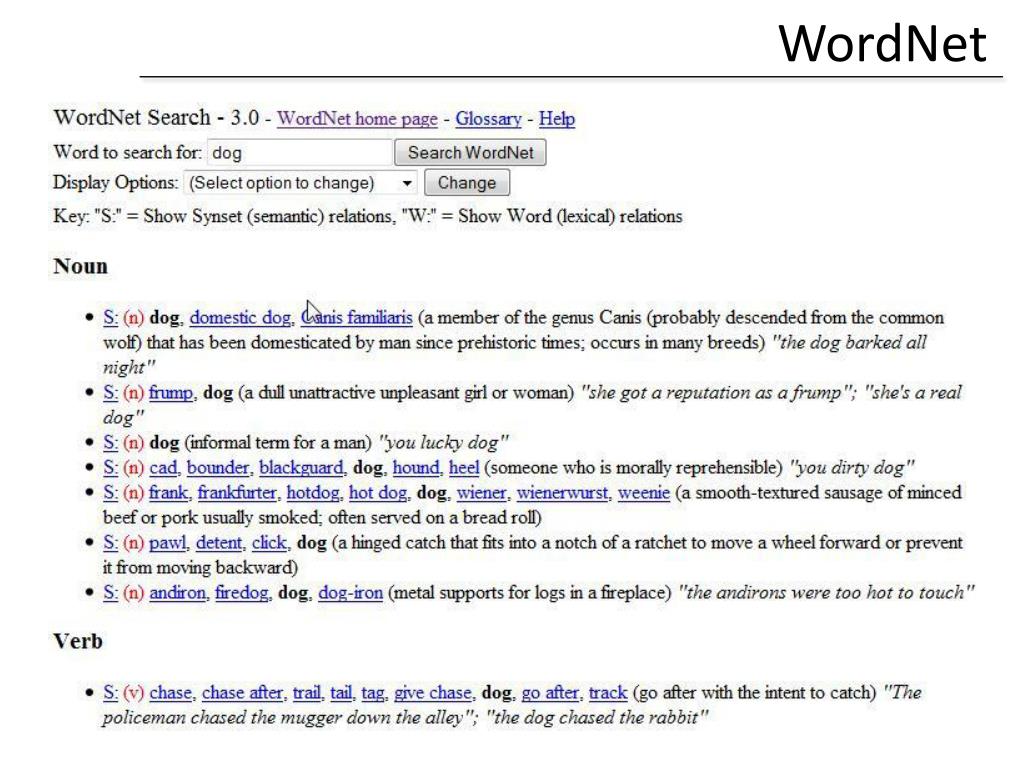Open the 'firedog' word link
The width and height of the screenshot is (1024, 768).
(x=242, y=593)
